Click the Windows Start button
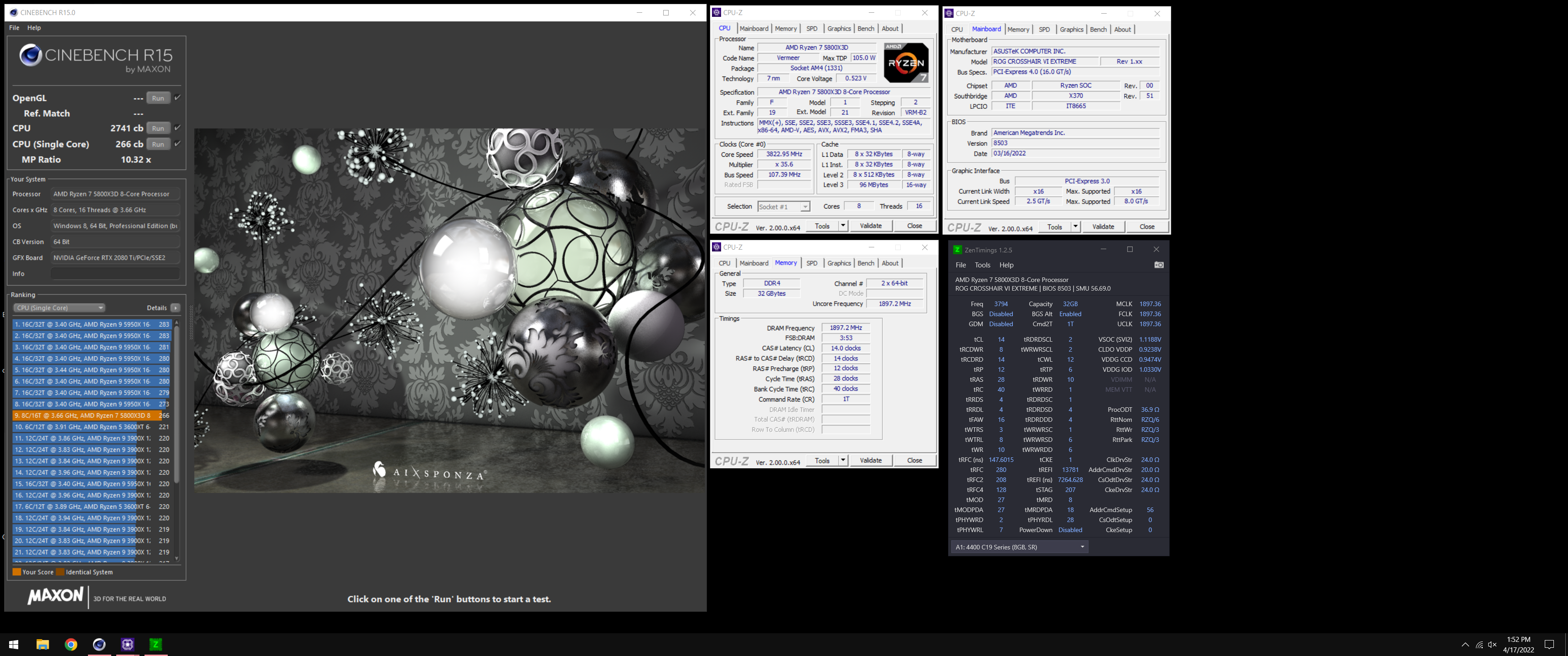 (x=14, y=645)
